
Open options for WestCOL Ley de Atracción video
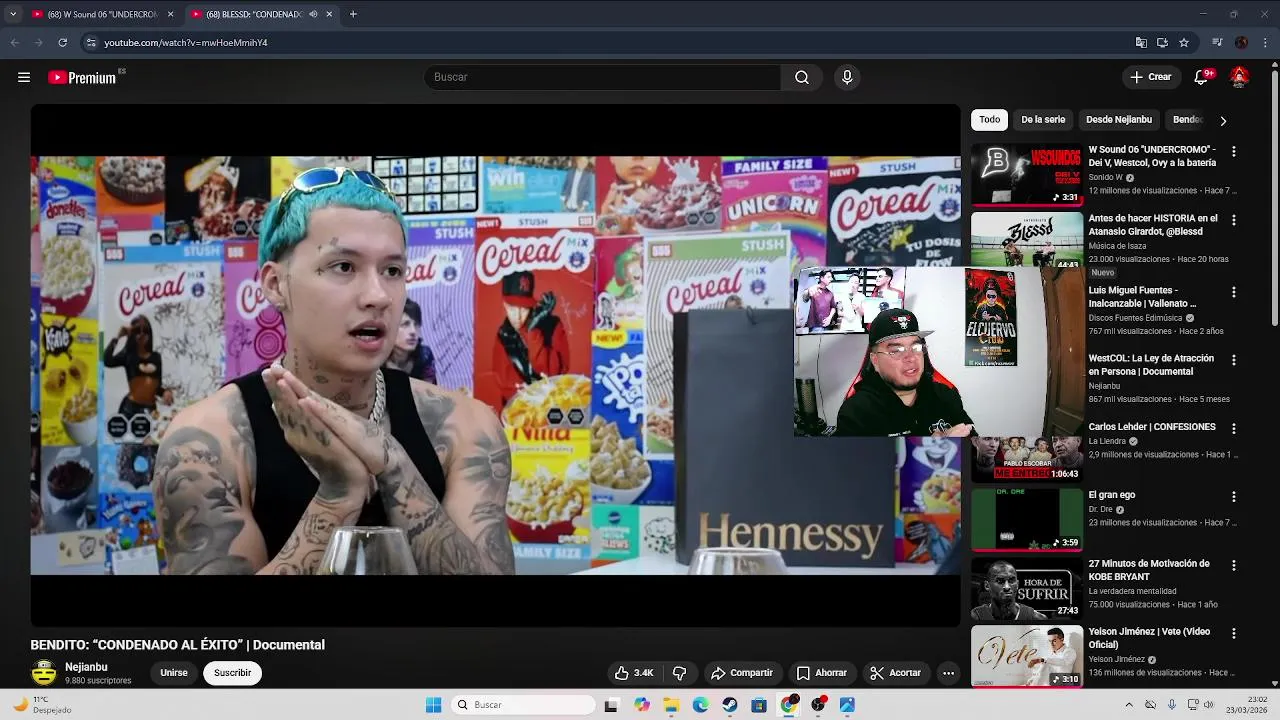(x=1234, y=360)
